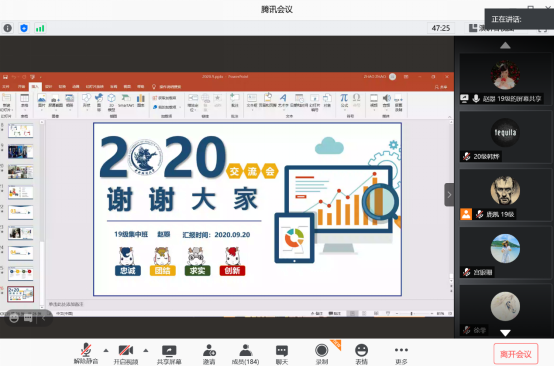
Task: Open the emoji reactions (表情)
Action: pyautogui.click(x=361, y=354)
